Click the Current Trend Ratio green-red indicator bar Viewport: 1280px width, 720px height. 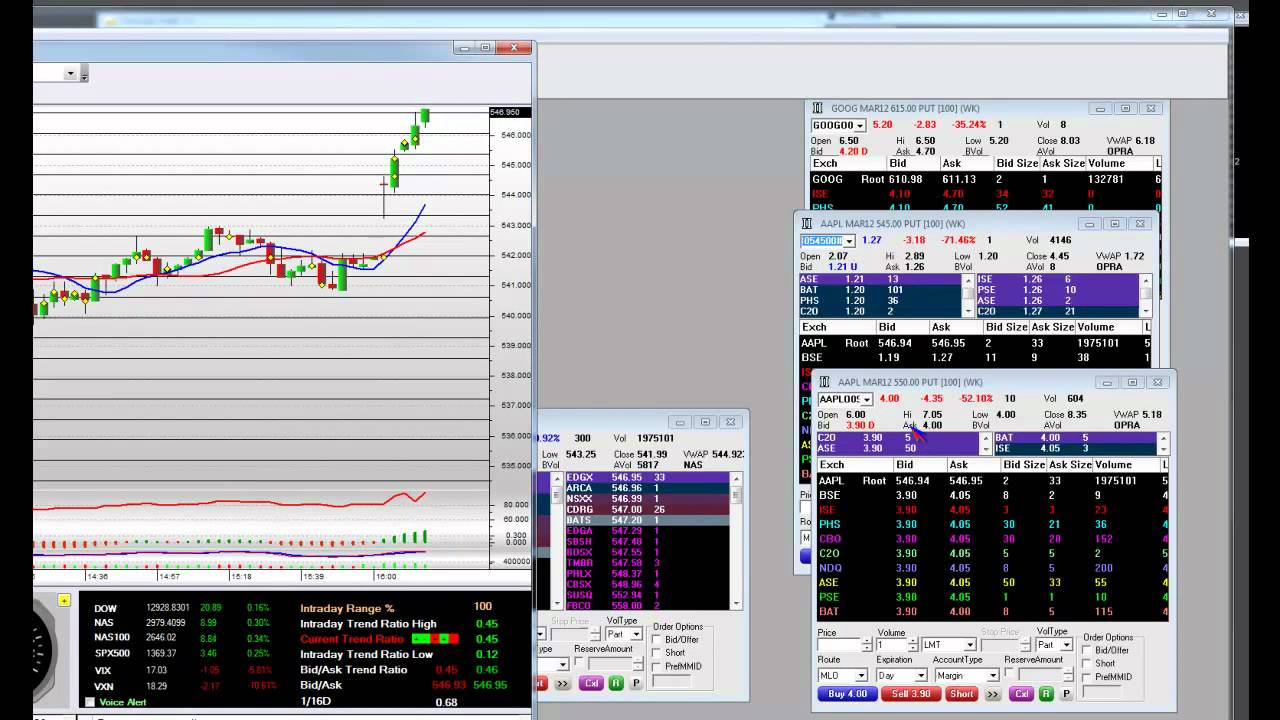(x=435, y=638)
